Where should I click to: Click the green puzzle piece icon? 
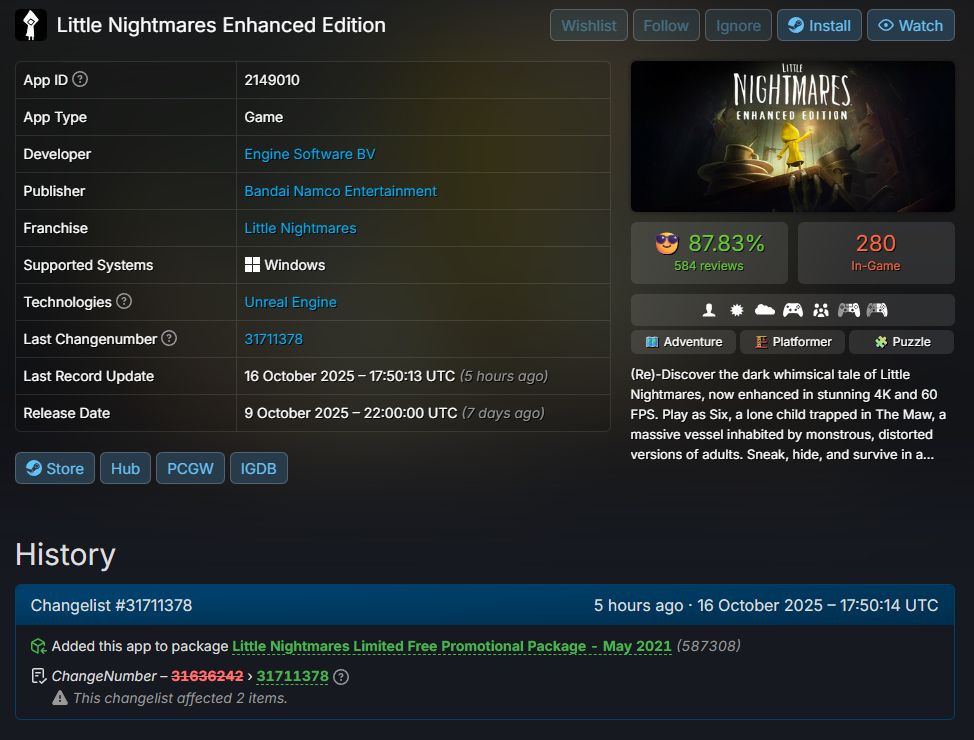point(881,342)
